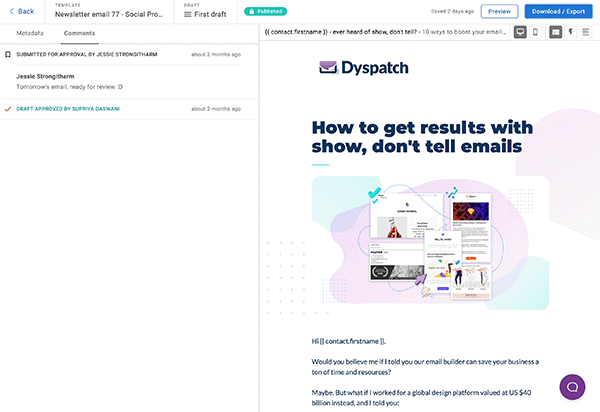Click 'Submitted for approval by Jessie Strongitharm' text
The width and height of the screenshot is (600, 412).
pos(87,54)
